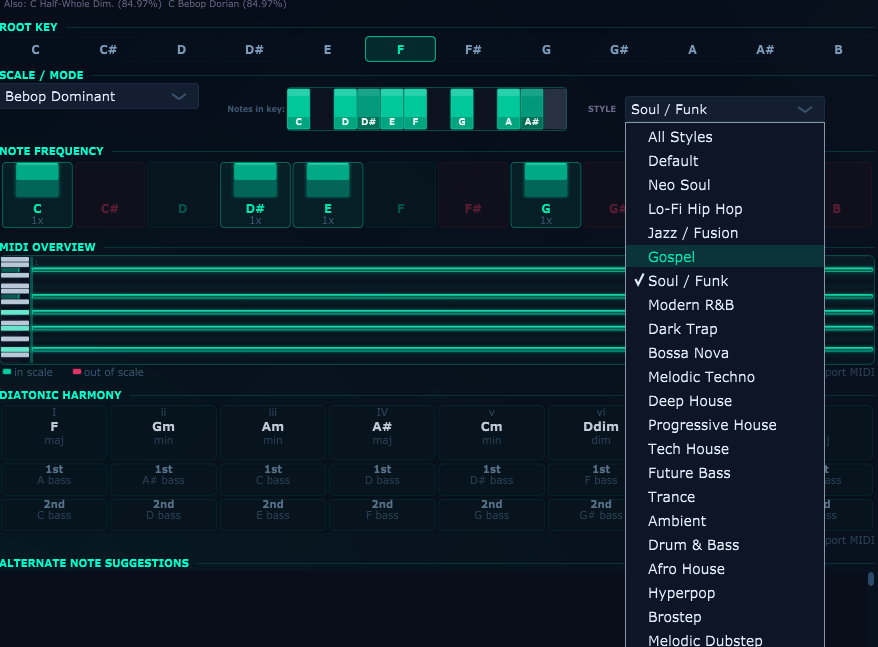Click the C key on the Notes in key keyboard
This screenshot has width=878, height=647.
pyautogui.click(x=297, y=110)
